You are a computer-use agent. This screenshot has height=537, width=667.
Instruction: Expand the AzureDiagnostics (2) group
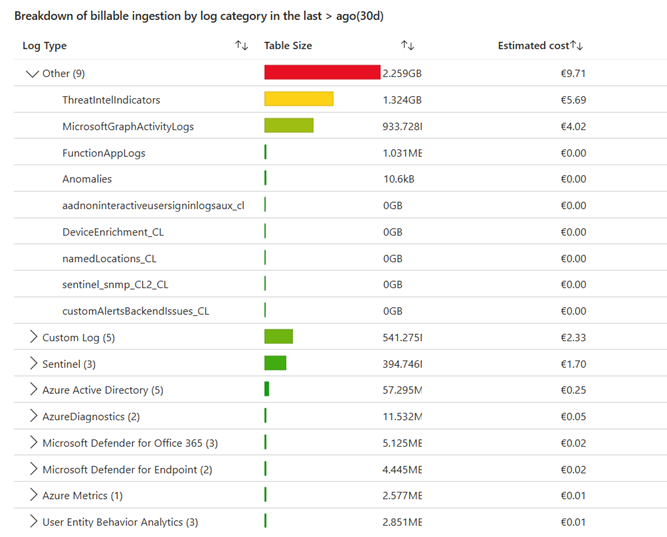click(x=33, y=416)
